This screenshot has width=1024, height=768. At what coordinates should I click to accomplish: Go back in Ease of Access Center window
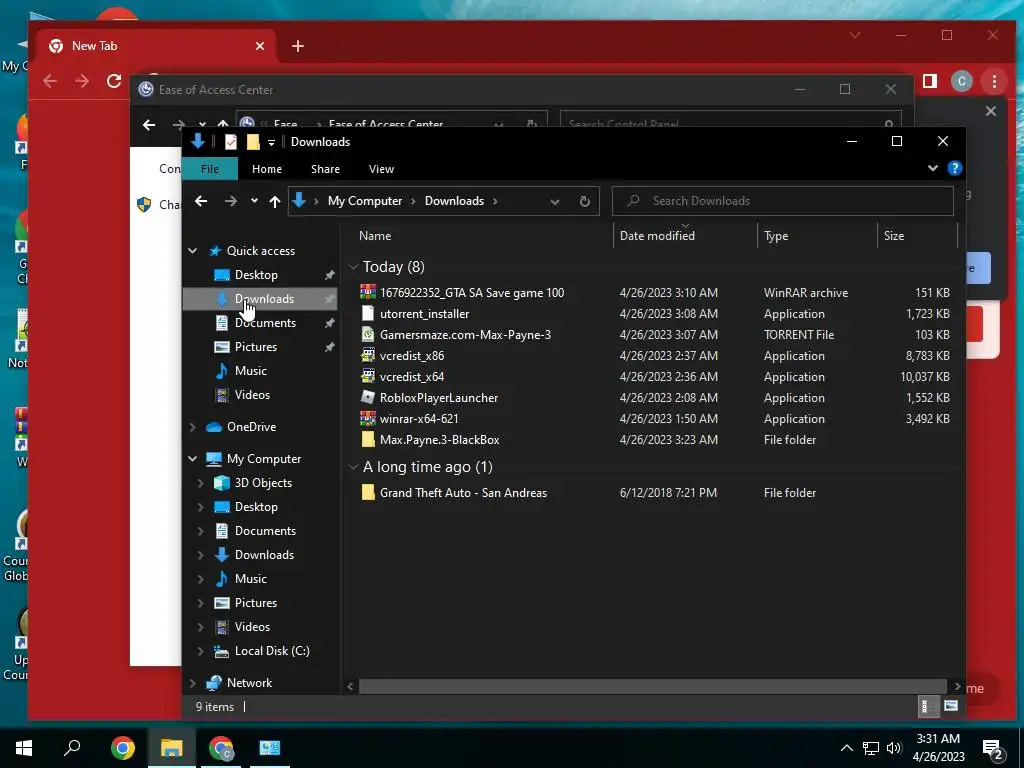149,125
